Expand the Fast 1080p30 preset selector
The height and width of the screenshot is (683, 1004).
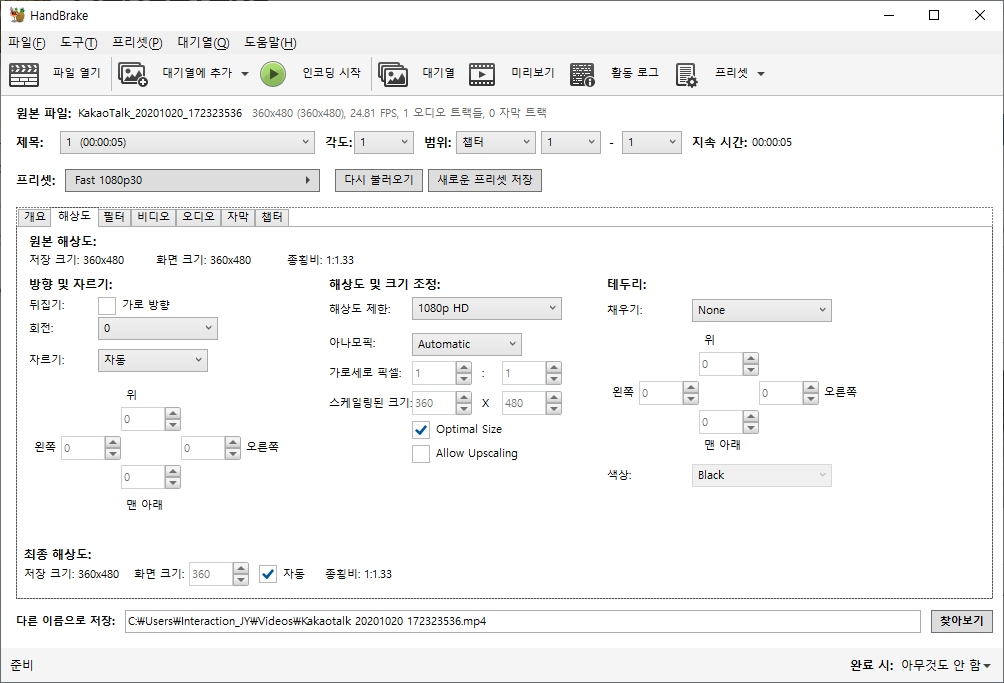(192, 181)
